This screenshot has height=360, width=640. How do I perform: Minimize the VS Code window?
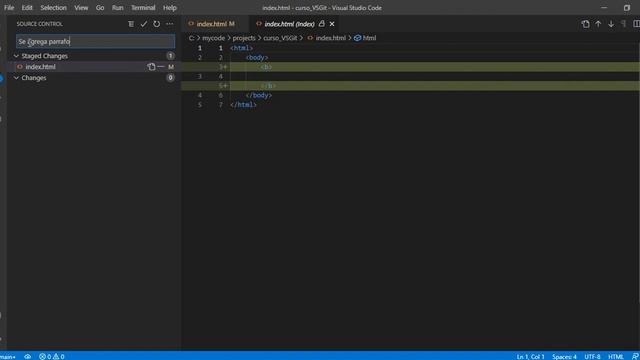[x=604, y=8]
